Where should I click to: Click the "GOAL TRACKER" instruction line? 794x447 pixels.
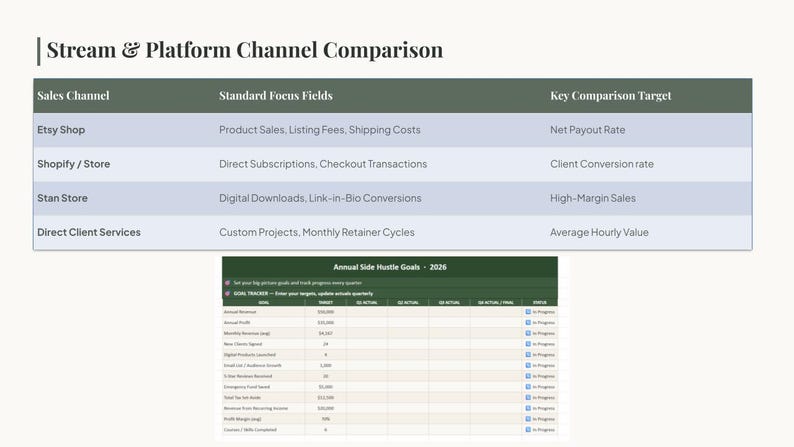[303, 294]
